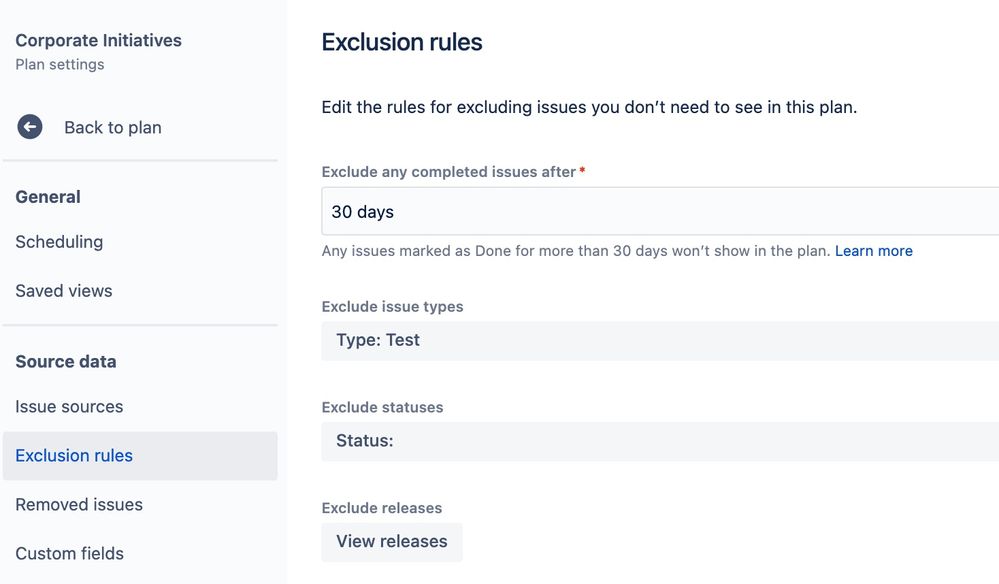Select the General section header
The width and height of the screenshot is (999, 584).
click(47, 197)
